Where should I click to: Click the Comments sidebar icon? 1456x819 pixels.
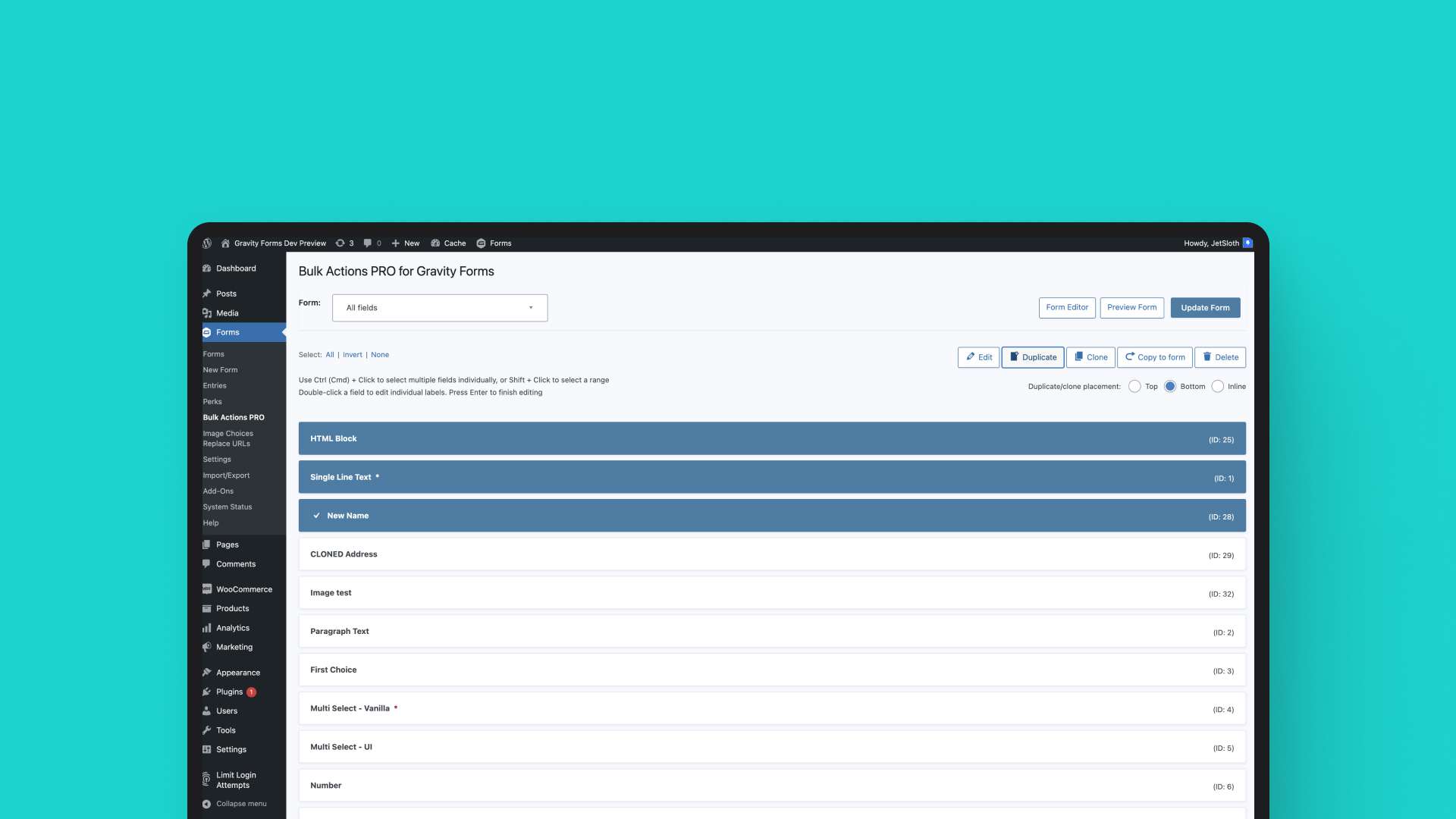206,564
